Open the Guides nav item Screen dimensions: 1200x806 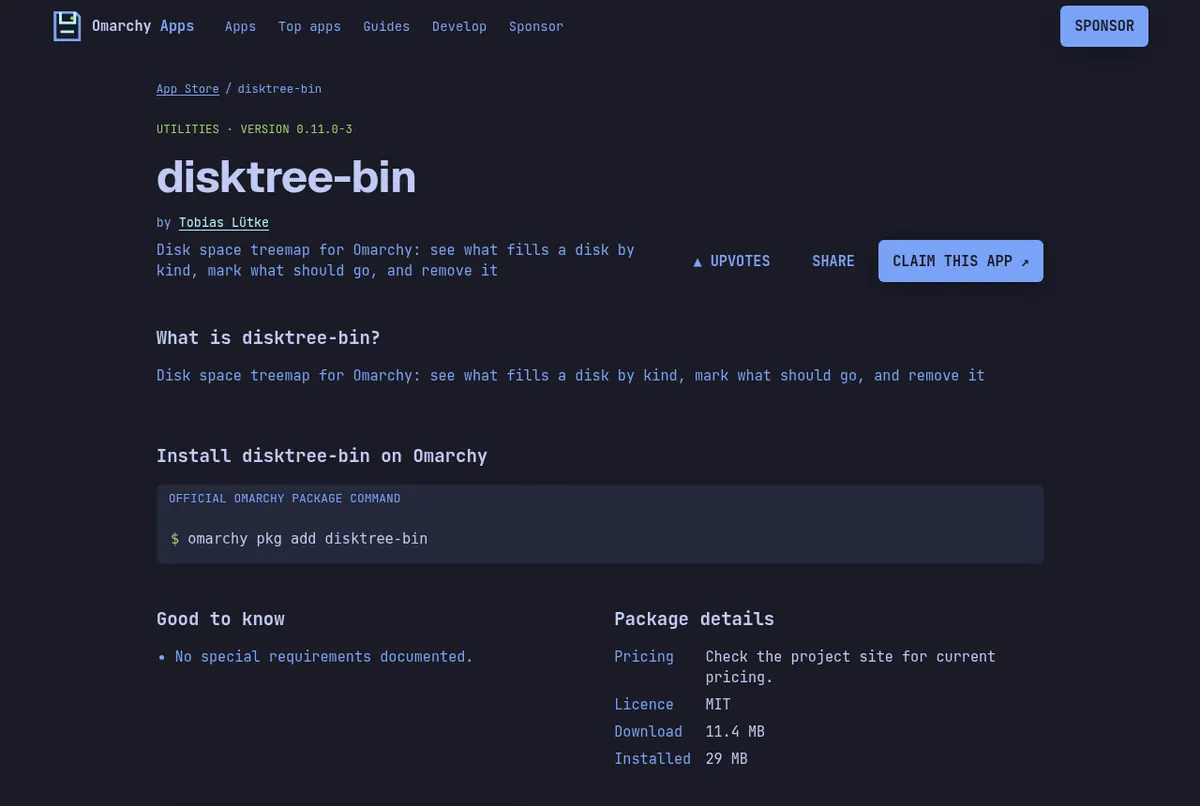386,27
